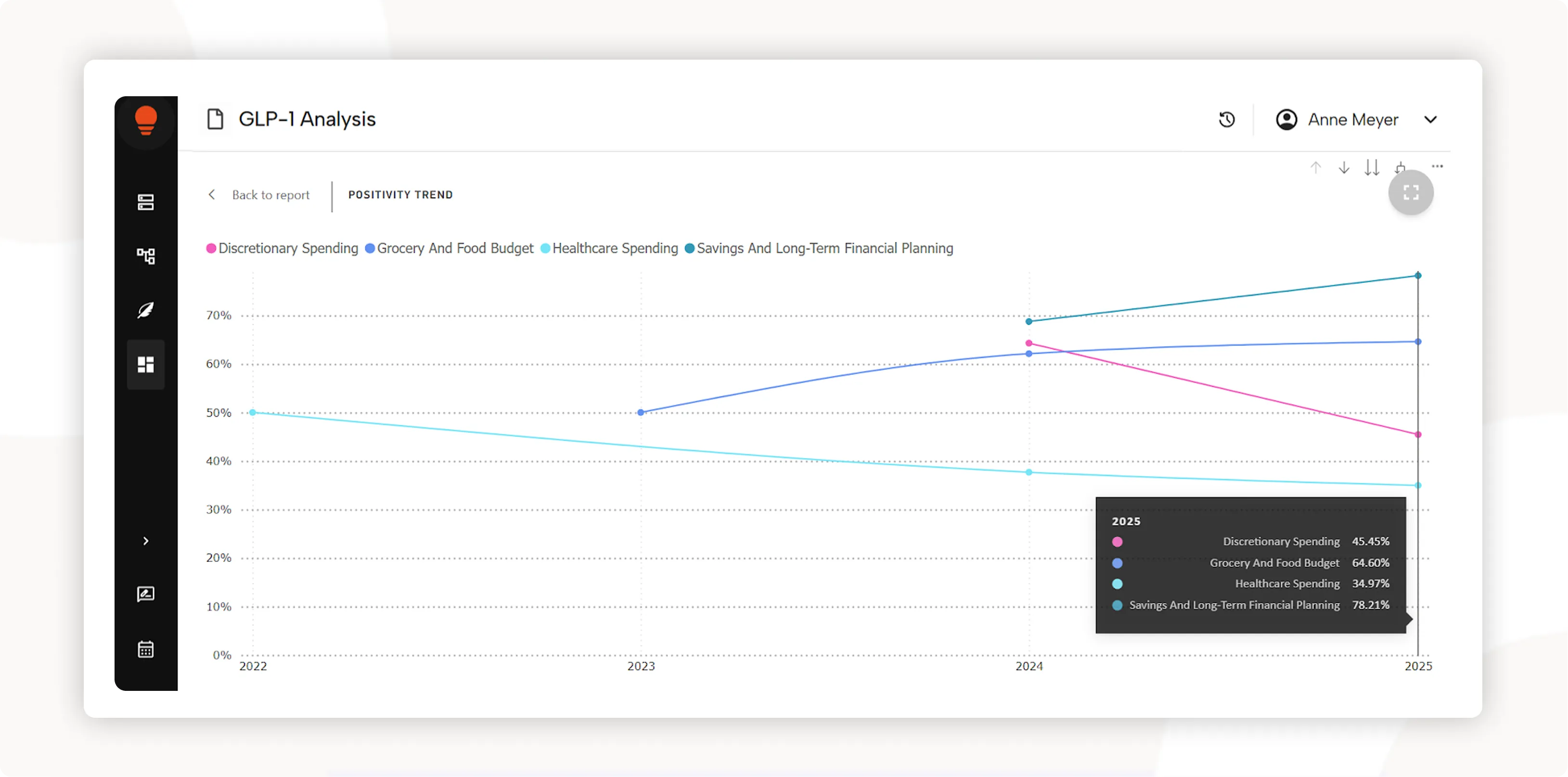The width and height of the screenshot is (1568, 777).
Task: Select the Healthcare Spending 2022 data point
Action: point(253,412)
